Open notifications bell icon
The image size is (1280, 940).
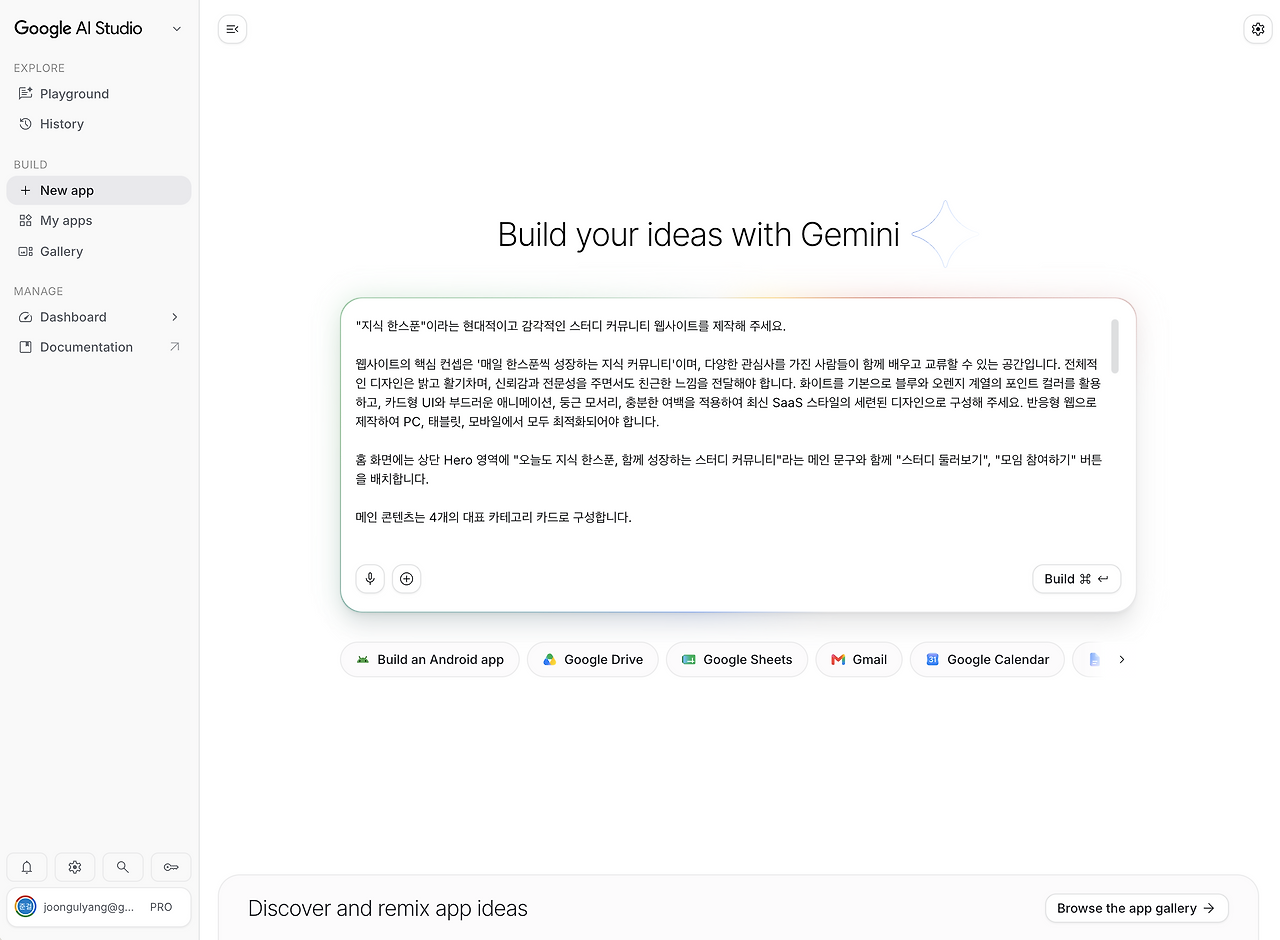click(27, 867)
